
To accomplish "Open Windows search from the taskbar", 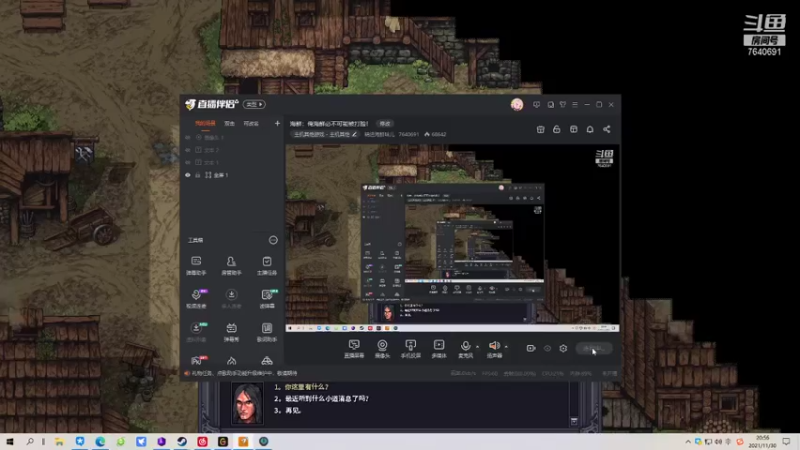I will pyautogui.click(x=30, y=442).
